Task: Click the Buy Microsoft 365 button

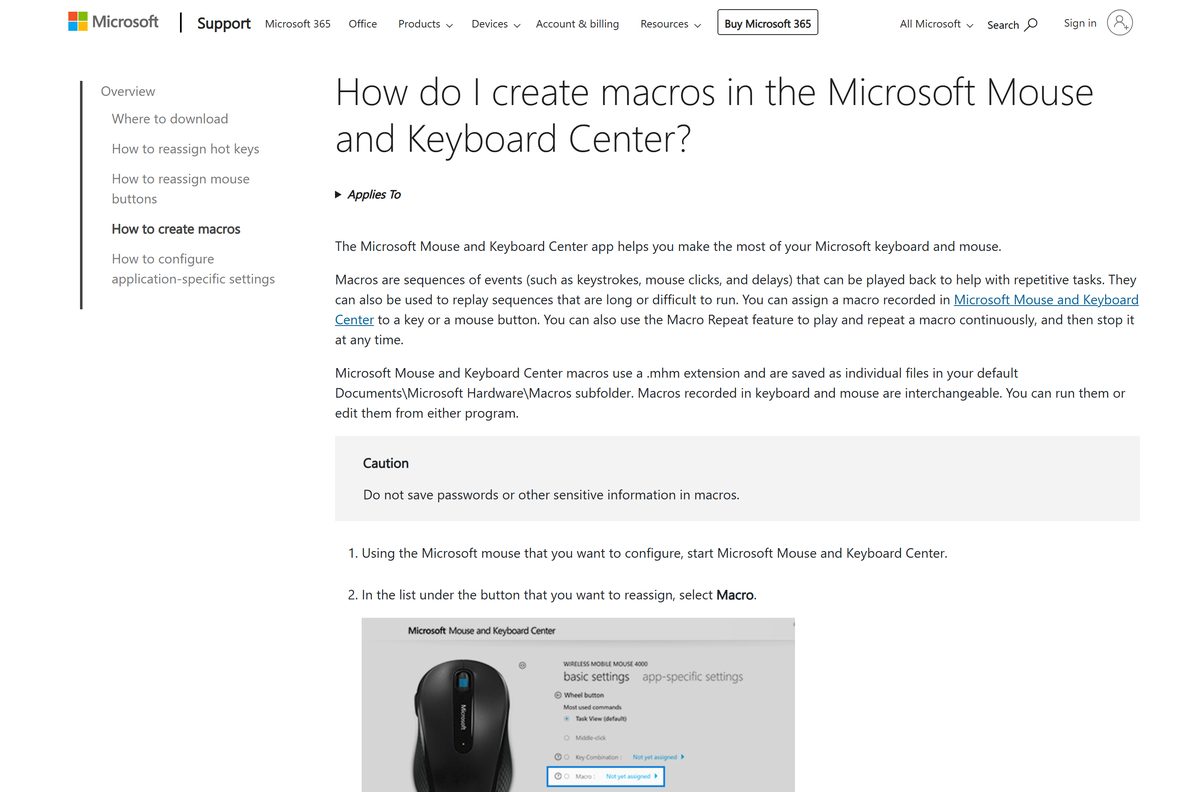Action: (x=768, y=23)
